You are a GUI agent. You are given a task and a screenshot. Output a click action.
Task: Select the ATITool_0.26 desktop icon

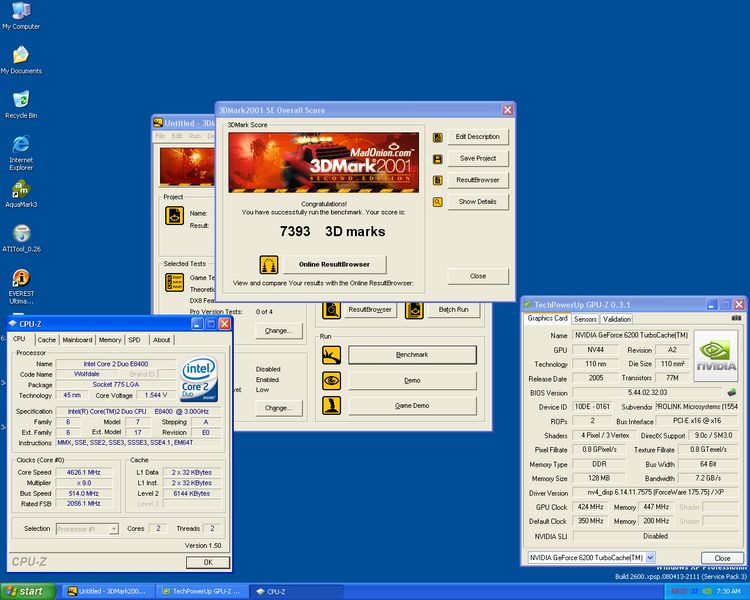[22, 238]
